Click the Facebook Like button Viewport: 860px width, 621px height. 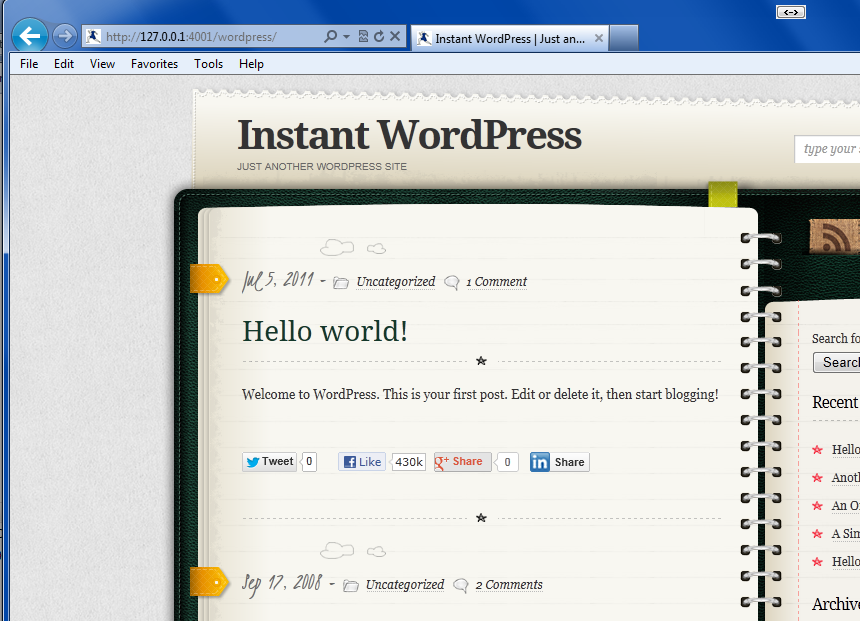(362, 462)
